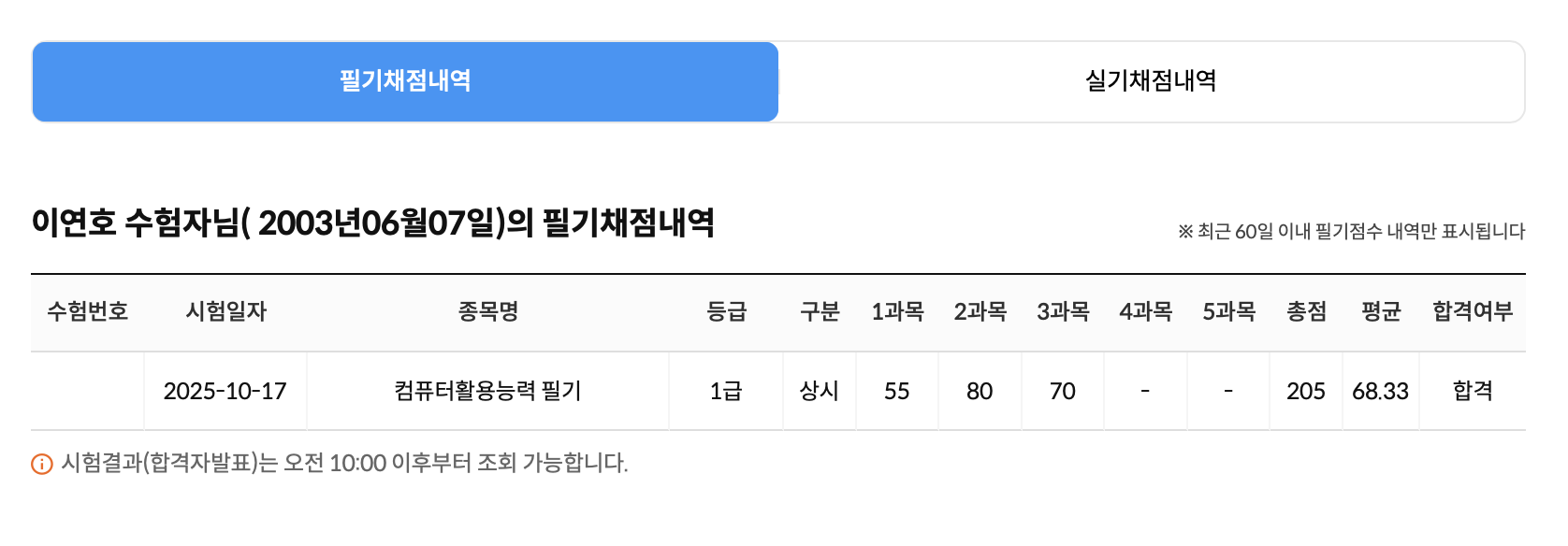Switch to the 실기채점내역 tab
Screen dimensions: 1568x546
(x=1151, y=81)
